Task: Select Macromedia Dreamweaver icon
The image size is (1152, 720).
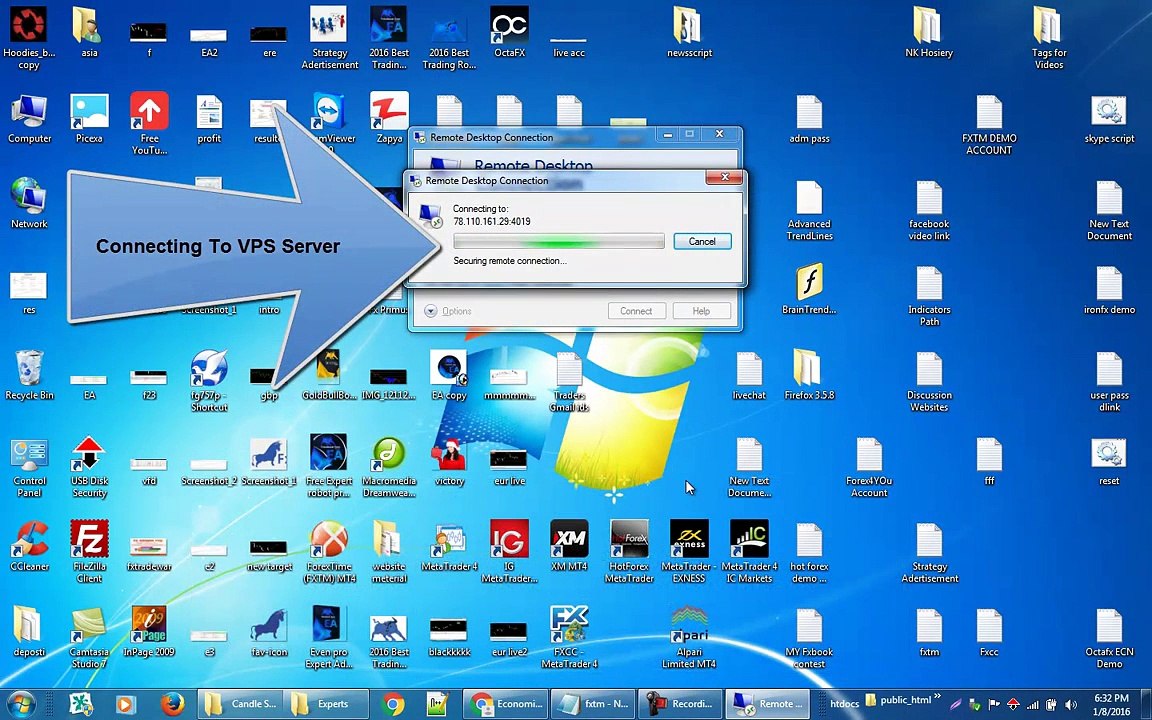Action: point(389,467)
